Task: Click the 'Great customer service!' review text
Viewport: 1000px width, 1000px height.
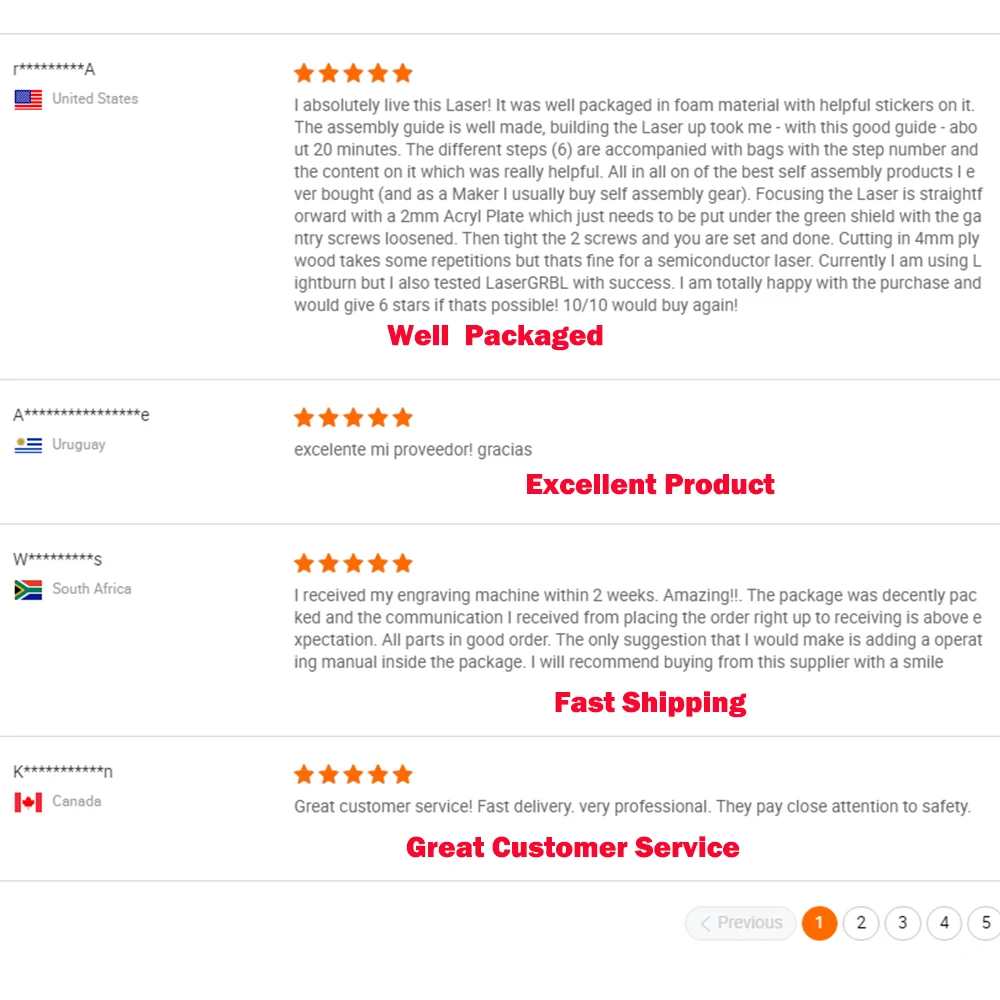Action: point(632,806)
